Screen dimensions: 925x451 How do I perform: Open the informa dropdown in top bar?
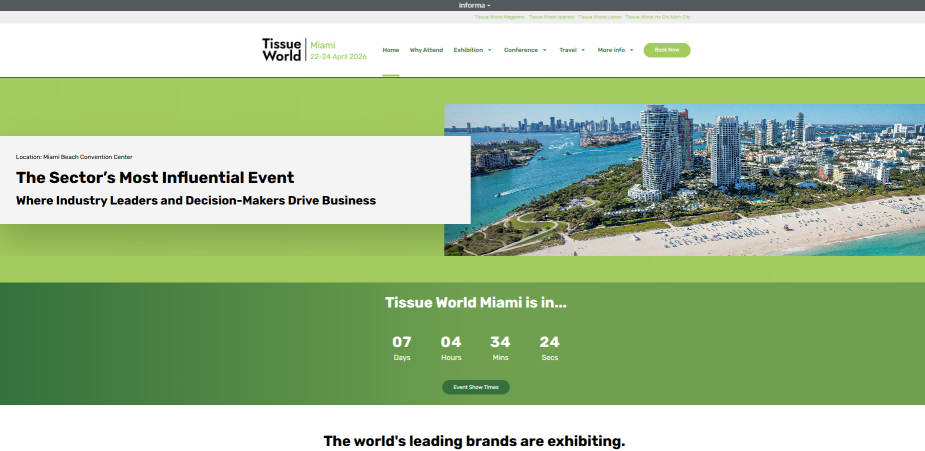(x=474, y=5)
